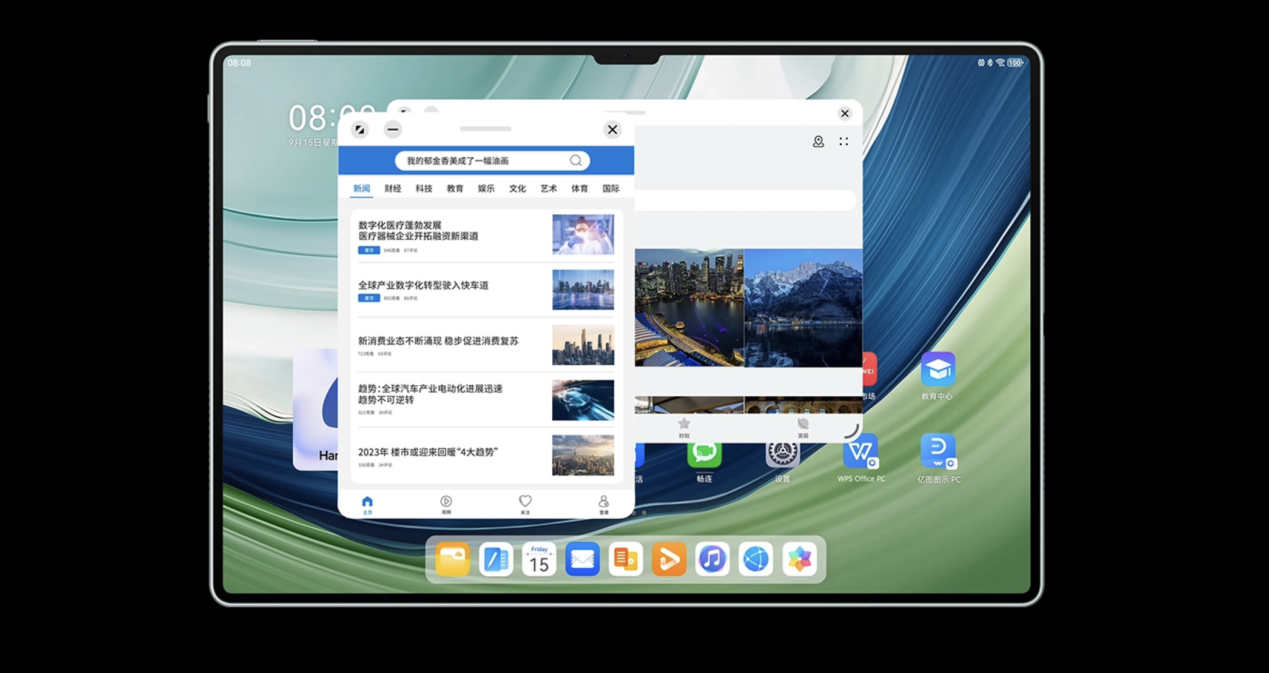Screen dimensions: 1269x673
Task: Launch the Music app in the dock
Action: click(x=712, y=559)
